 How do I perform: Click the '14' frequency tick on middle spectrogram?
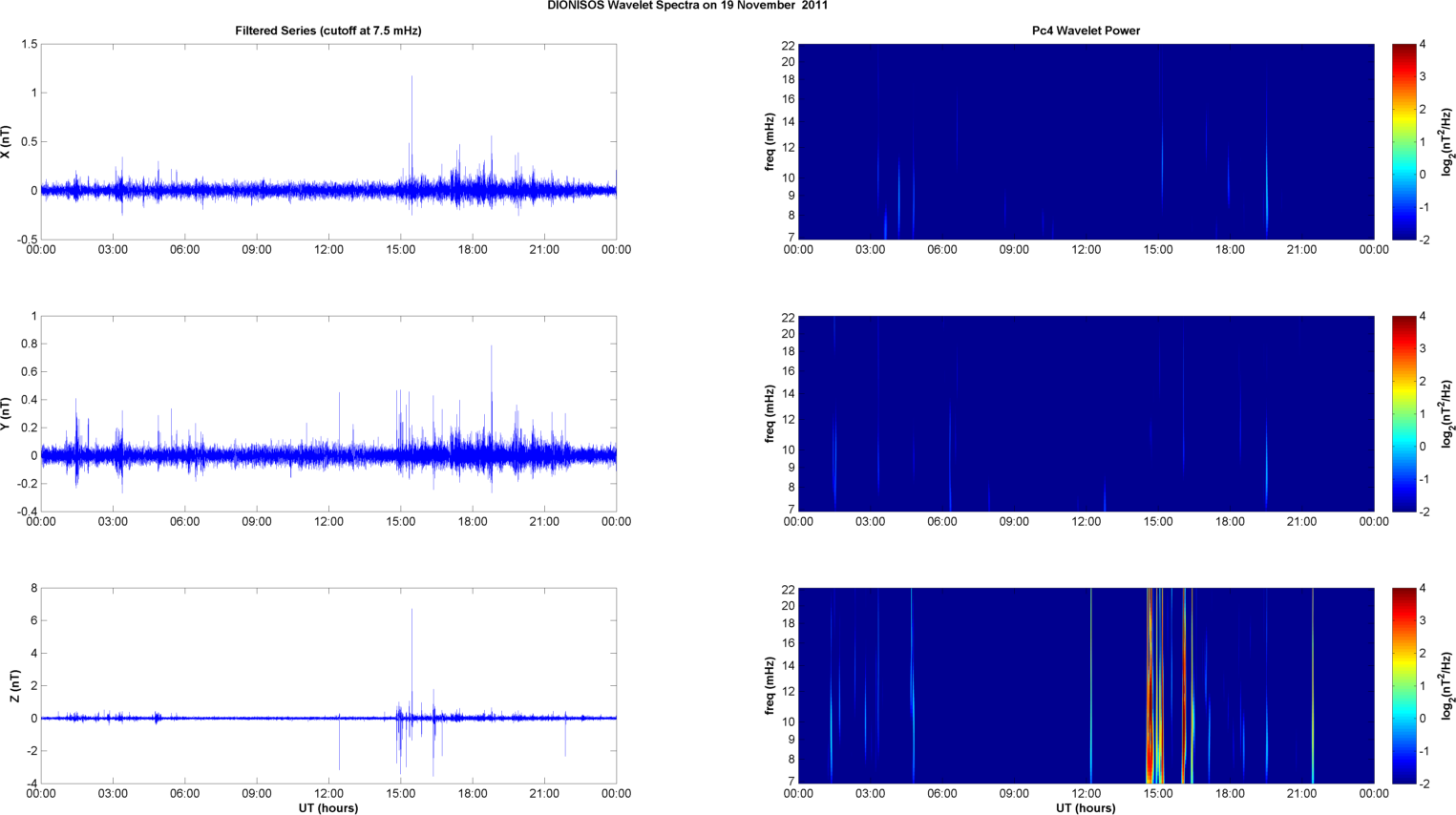point(789,393)
